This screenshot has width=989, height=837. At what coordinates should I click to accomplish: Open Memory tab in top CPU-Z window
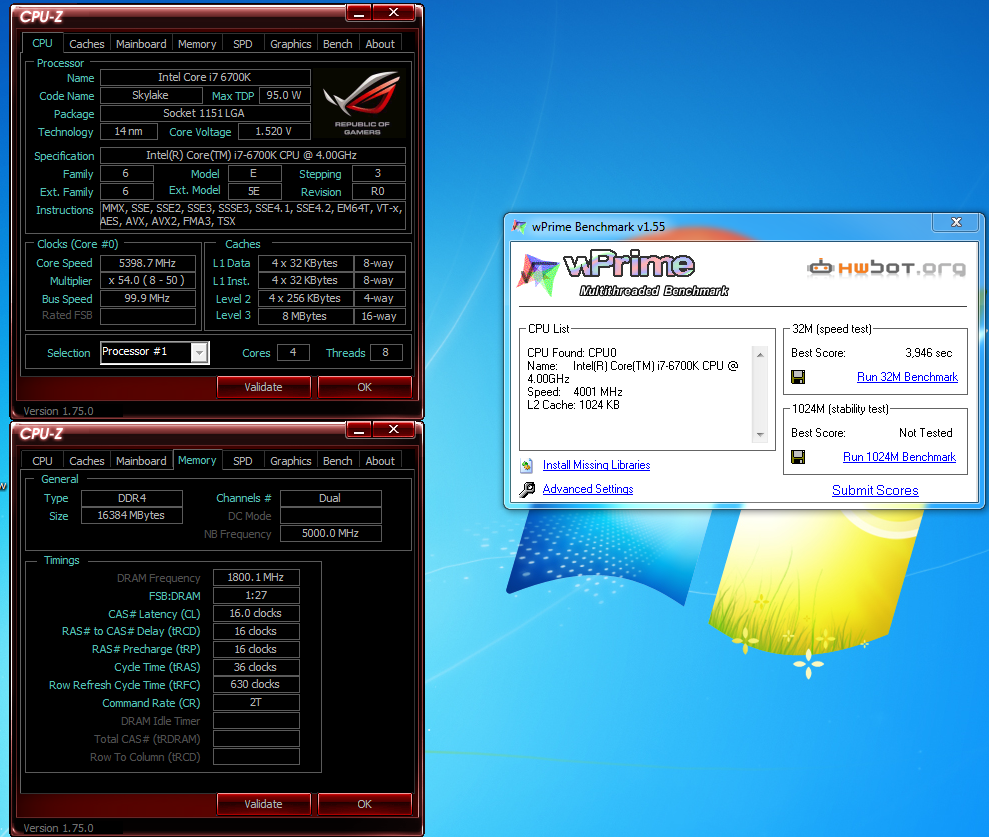point(197,44)
